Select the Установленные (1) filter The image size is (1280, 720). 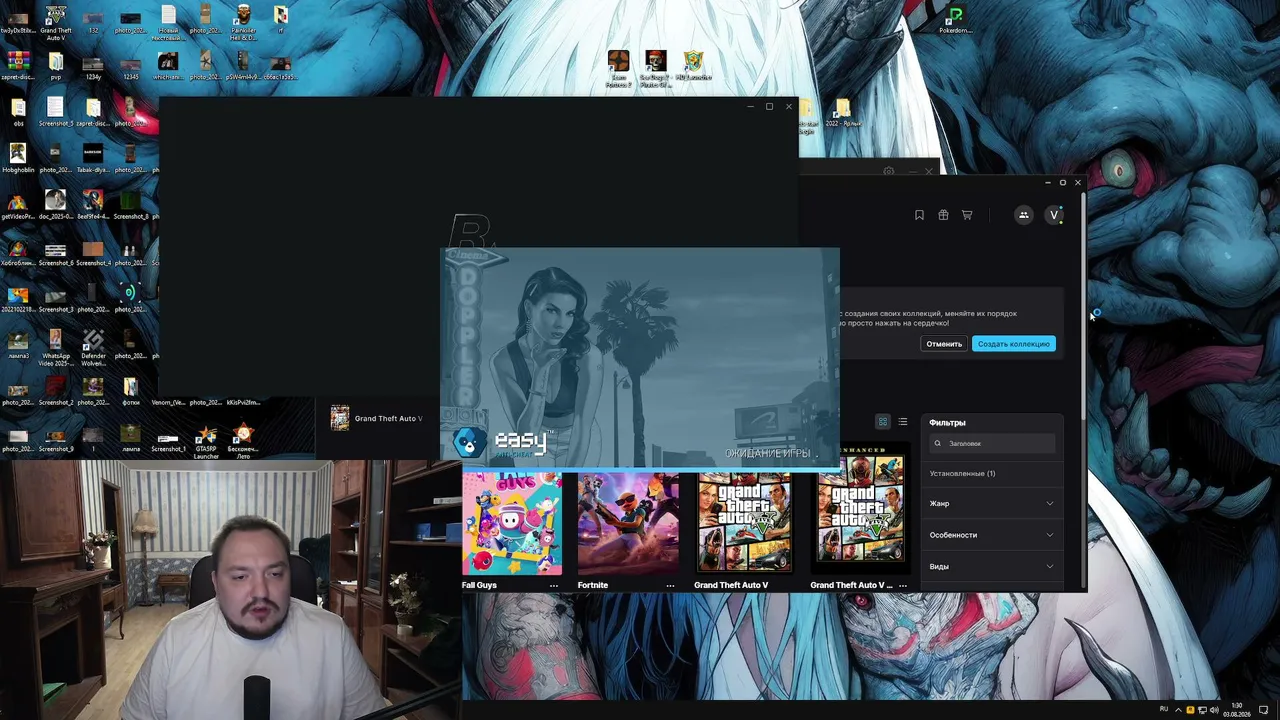coord(962,473)
